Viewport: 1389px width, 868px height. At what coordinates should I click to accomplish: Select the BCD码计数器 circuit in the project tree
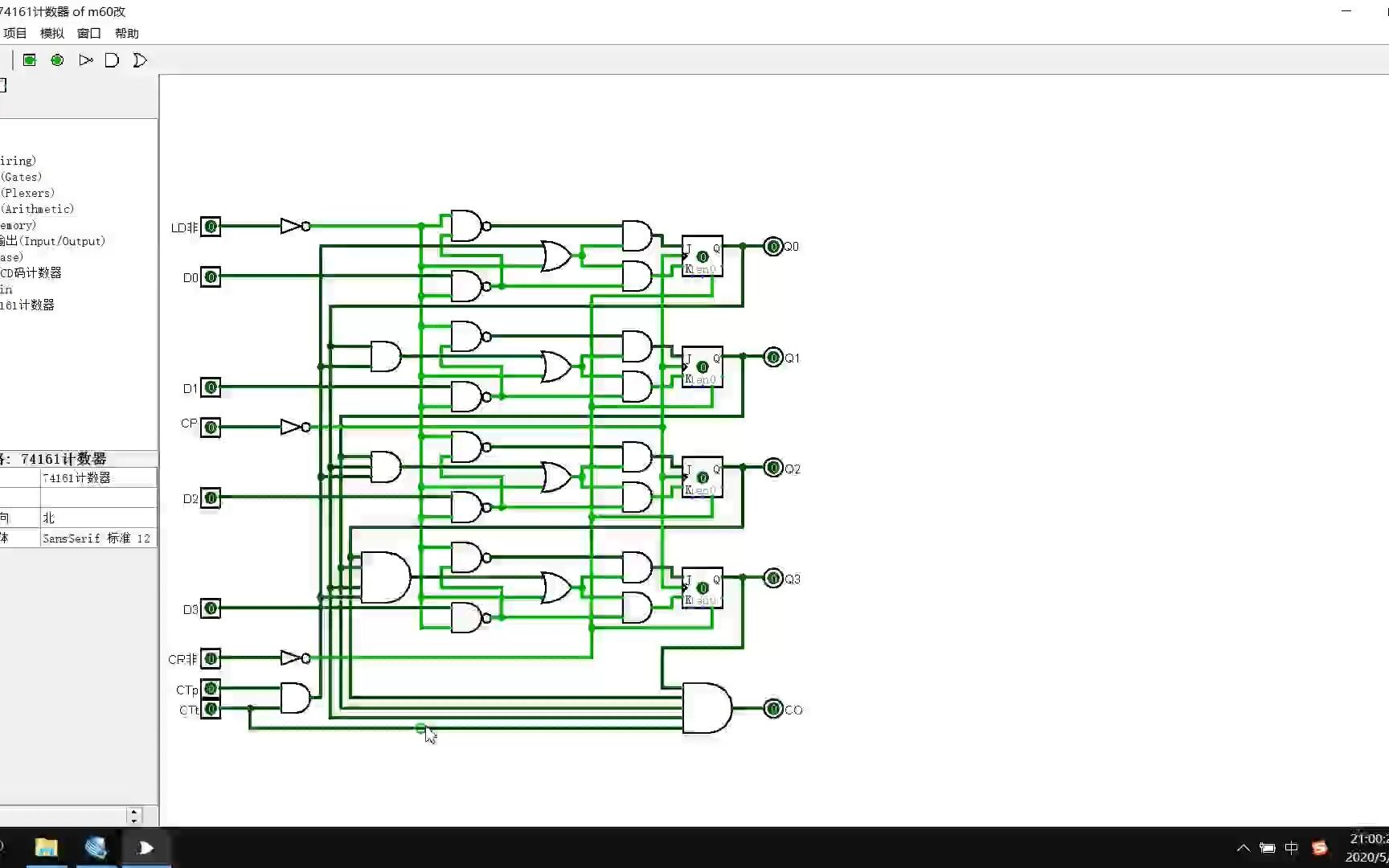point(32,272)
